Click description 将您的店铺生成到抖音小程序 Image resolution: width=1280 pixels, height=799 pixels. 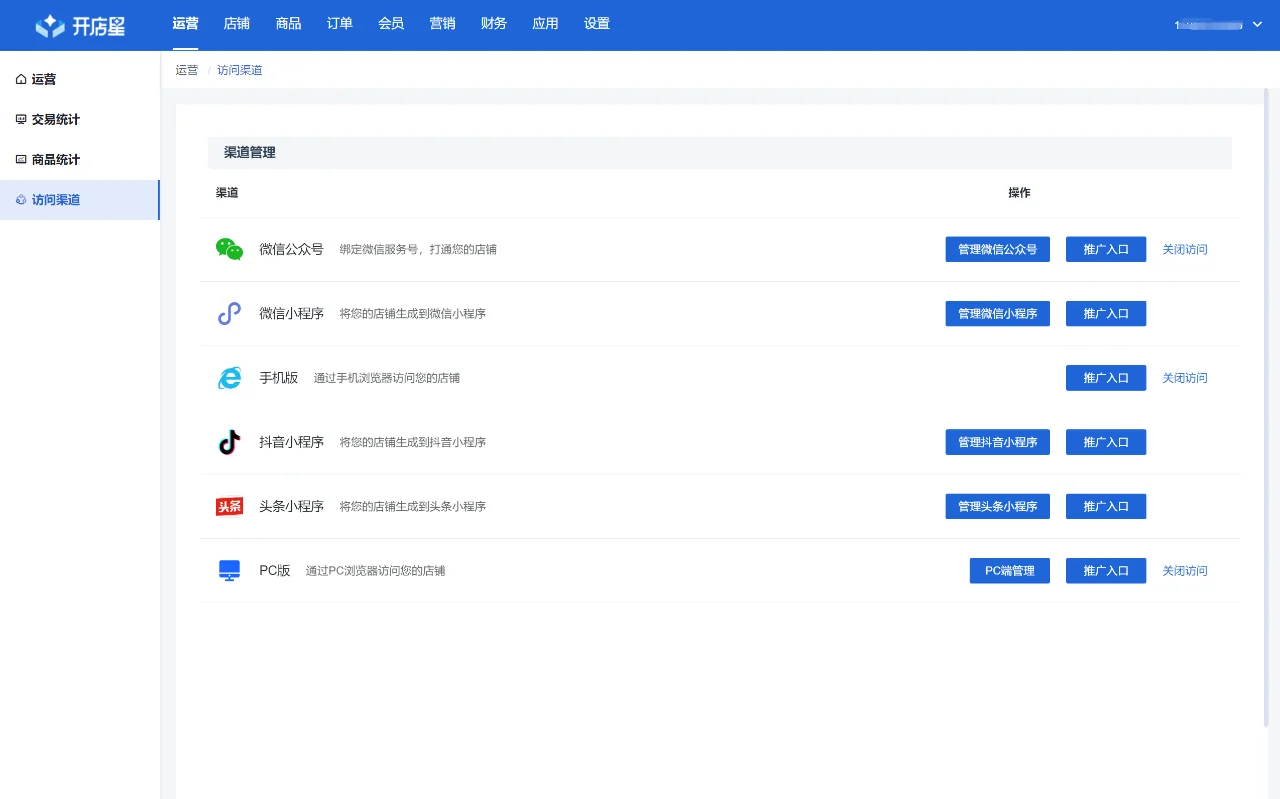click(x=412, y=442)
